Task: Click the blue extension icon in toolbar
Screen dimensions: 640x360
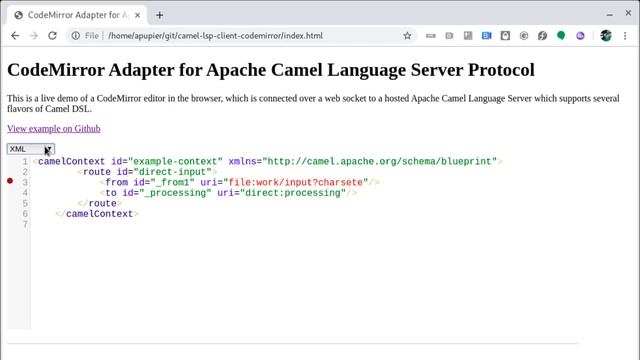Action: pos(487,36)
